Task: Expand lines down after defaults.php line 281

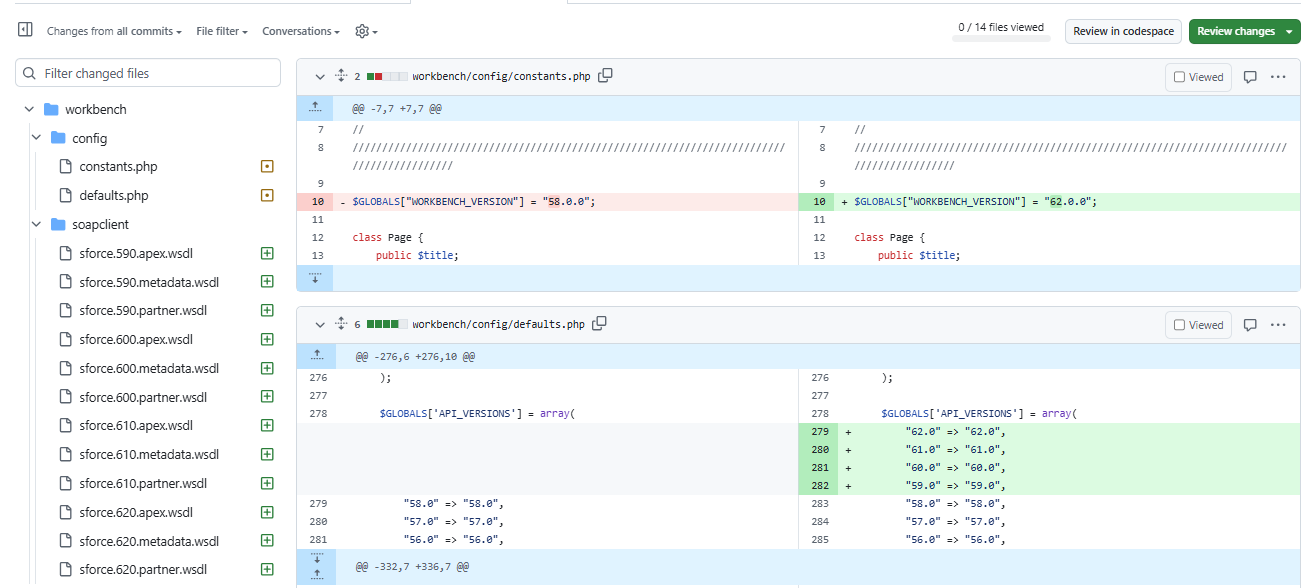Action: coord(315,558)
